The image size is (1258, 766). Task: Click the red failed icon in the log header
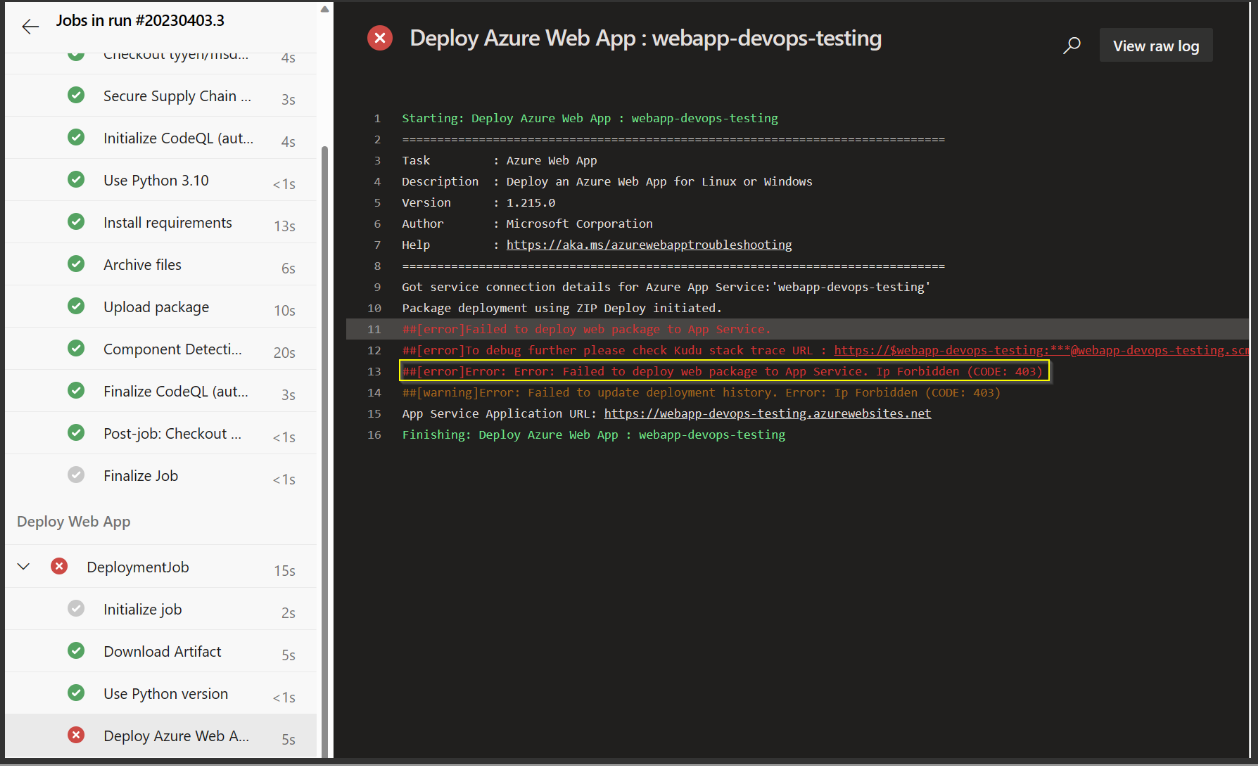pyautogui.click(x=380, y=38)
